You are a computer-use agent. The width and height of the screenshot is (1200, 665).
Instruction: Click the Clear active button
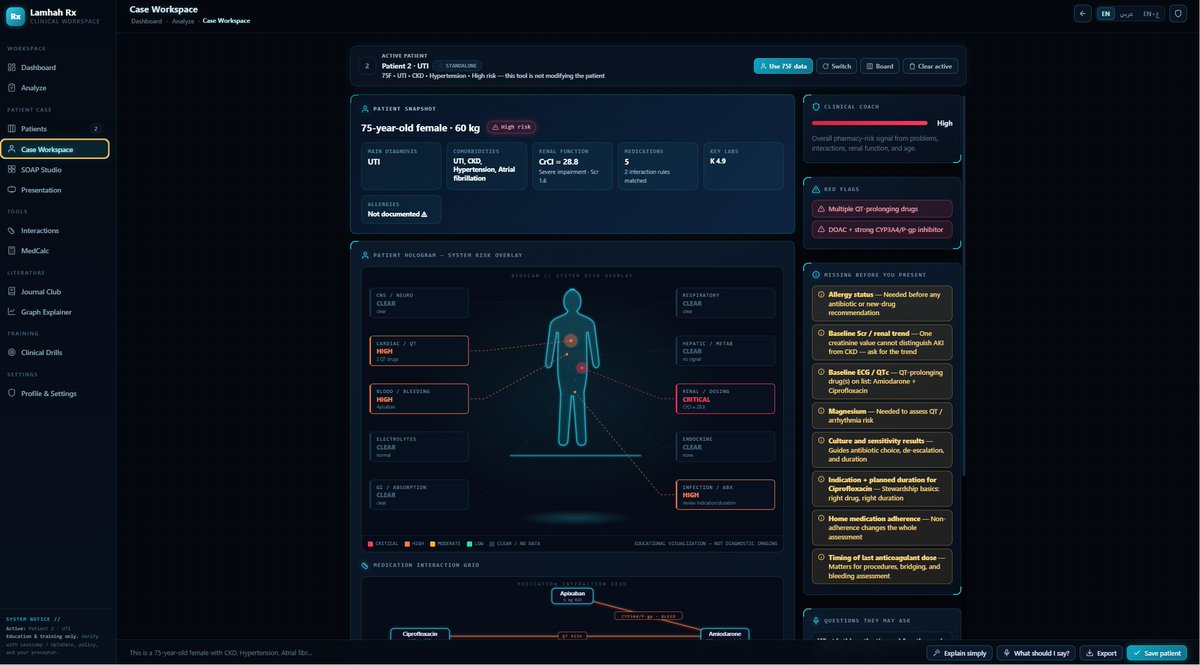[x=931, y=66]
